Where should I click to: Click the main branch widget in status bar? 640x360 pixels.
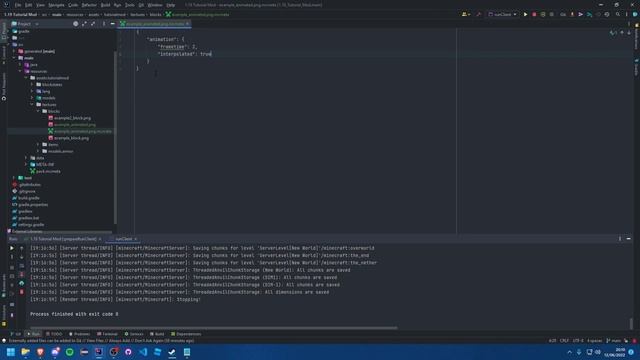613,340
